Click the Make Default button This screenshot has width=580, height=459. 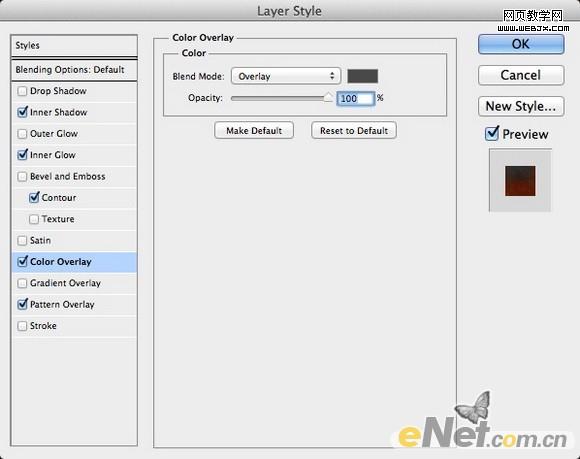tap(254, 131)
